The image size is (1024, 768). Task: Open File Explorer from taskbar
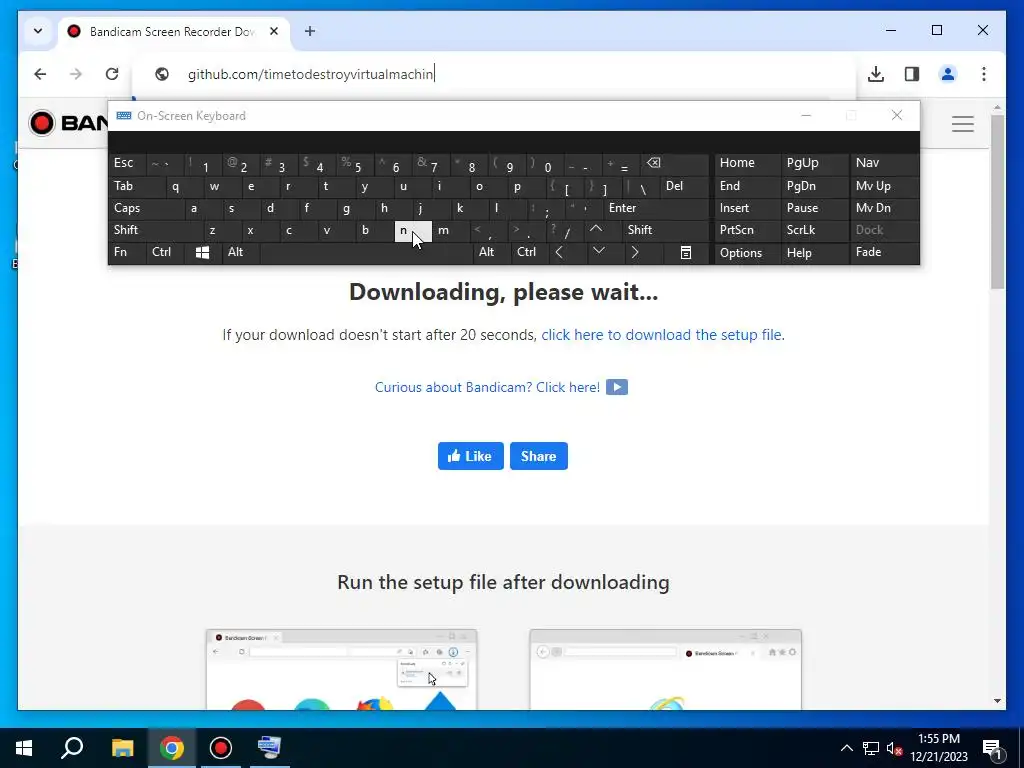coord(122,748)
